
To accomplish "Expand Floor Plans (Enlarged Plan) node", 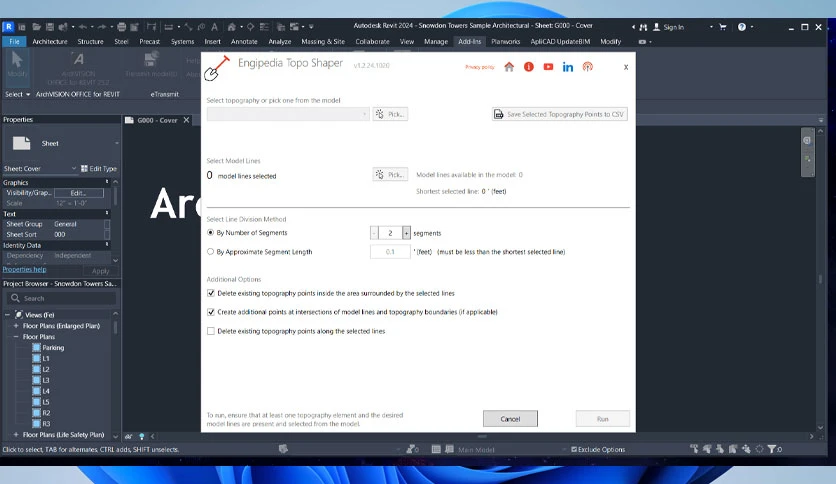I will (16, 326).
